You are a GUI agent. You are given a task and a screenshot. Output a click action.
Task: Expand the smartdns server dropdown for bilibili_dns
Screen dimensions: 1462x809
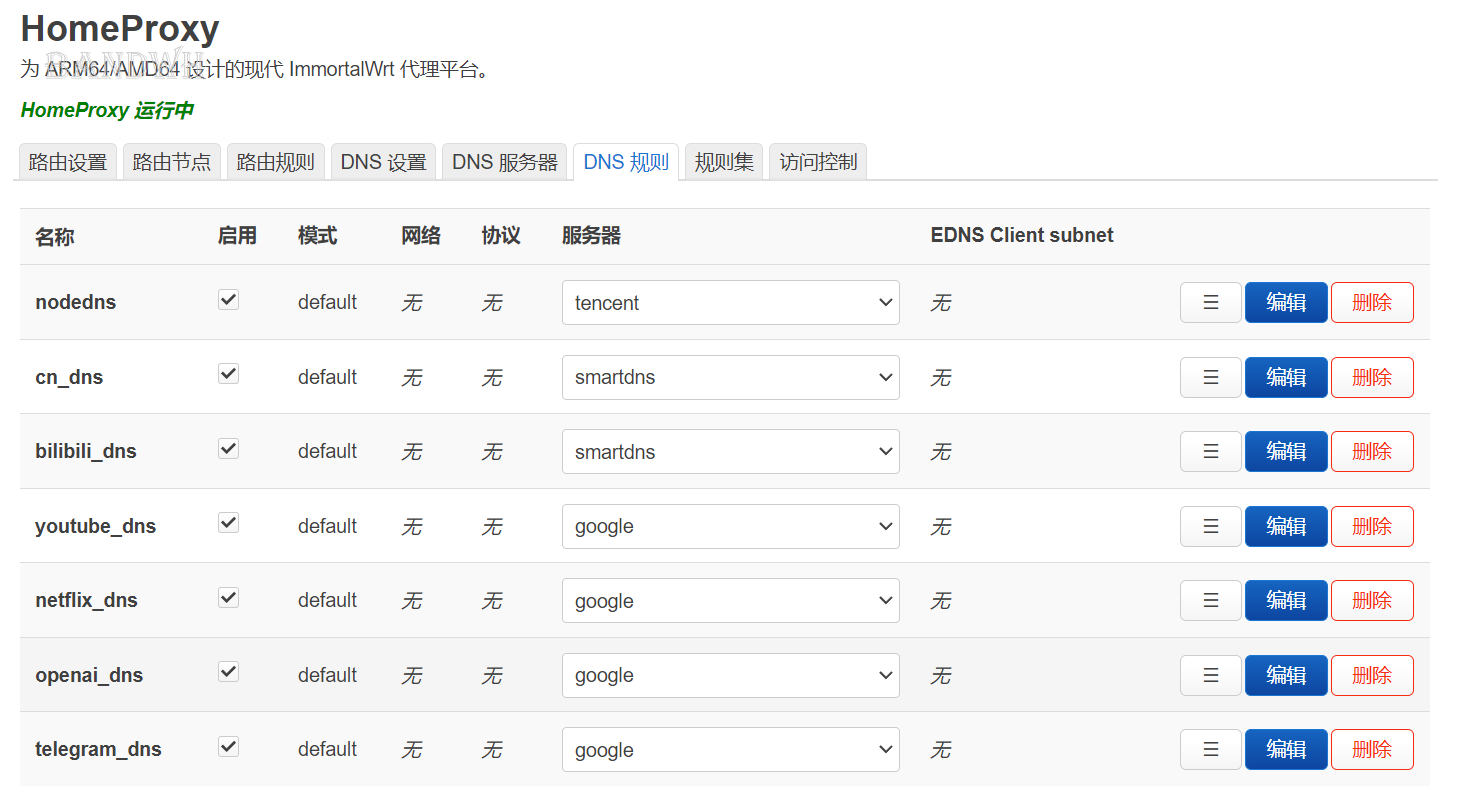pos(730,451)
